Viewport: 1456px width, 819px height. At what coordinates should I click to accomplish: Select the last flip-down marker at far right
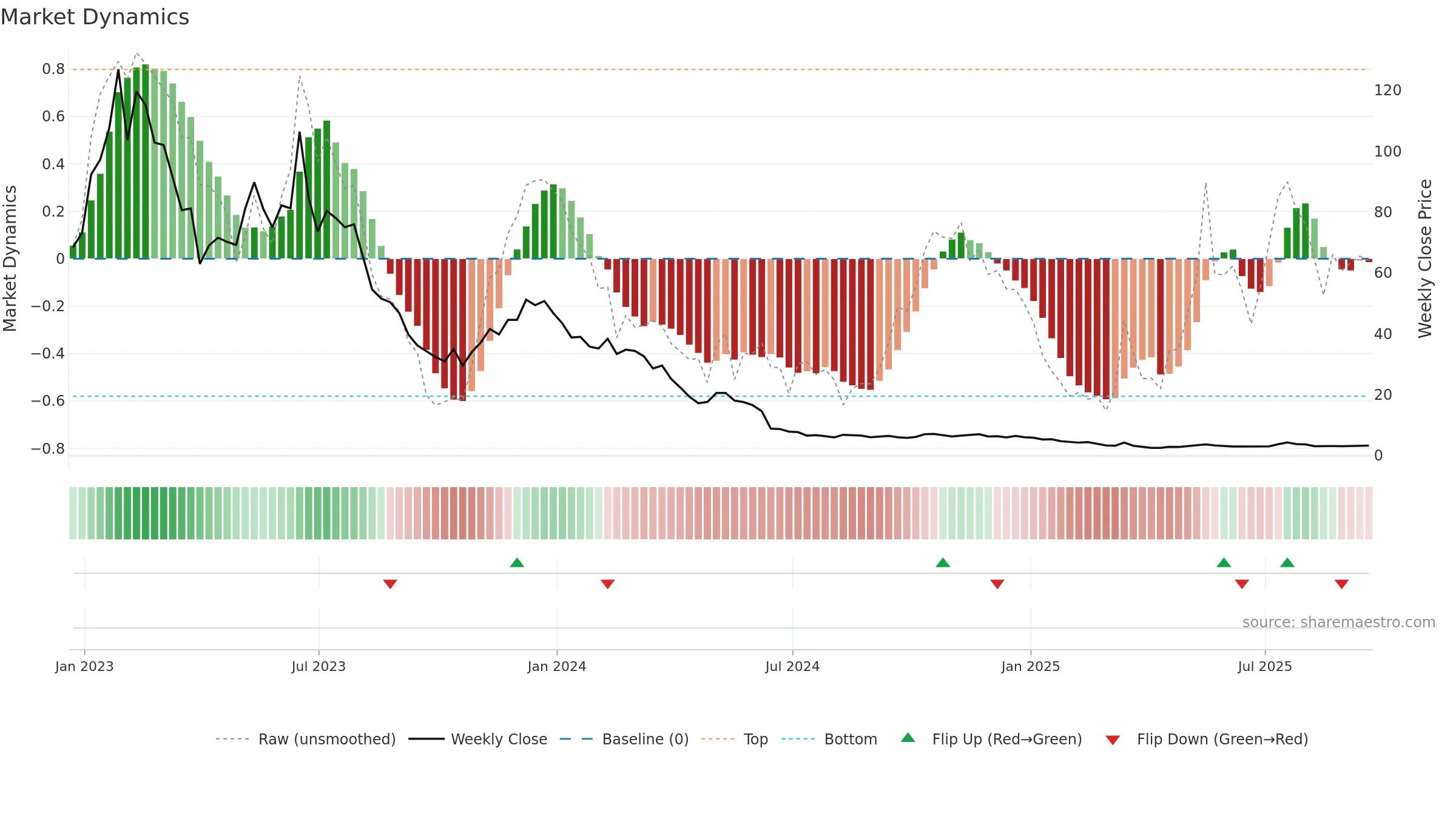pos(1341,584)
